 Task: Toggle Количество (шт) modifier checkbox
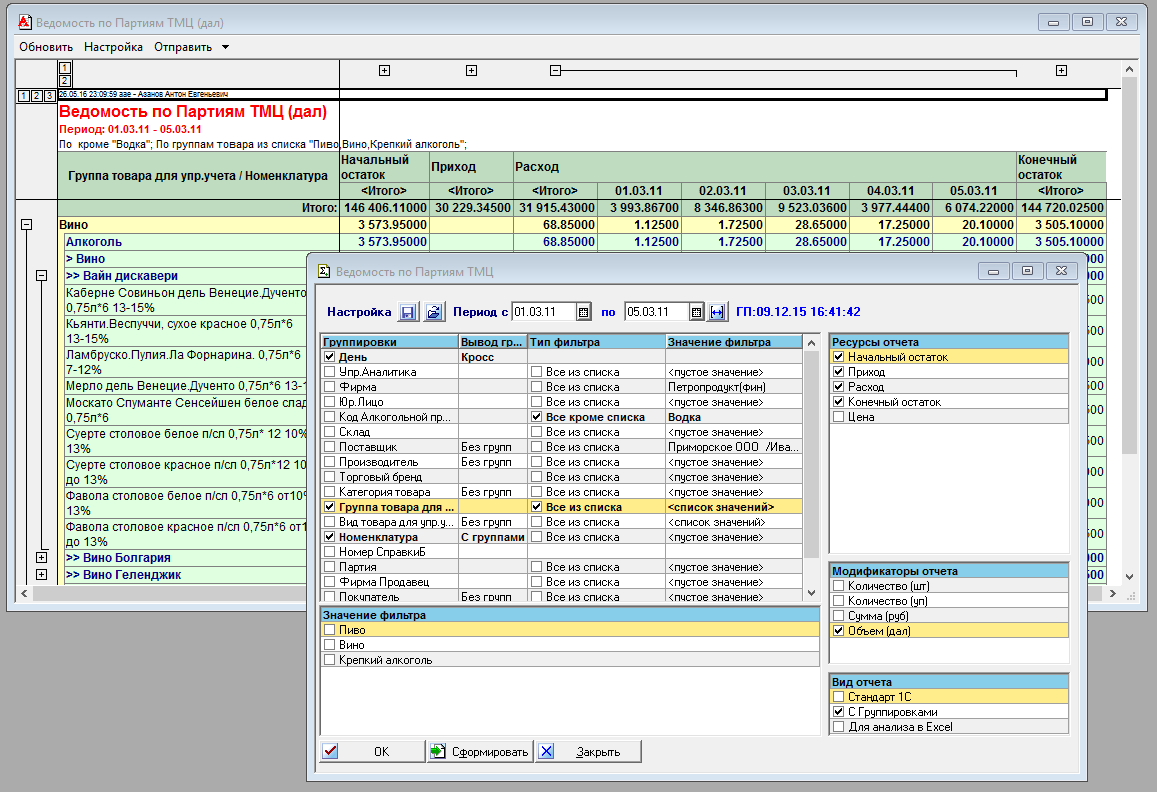coord(838,586)
